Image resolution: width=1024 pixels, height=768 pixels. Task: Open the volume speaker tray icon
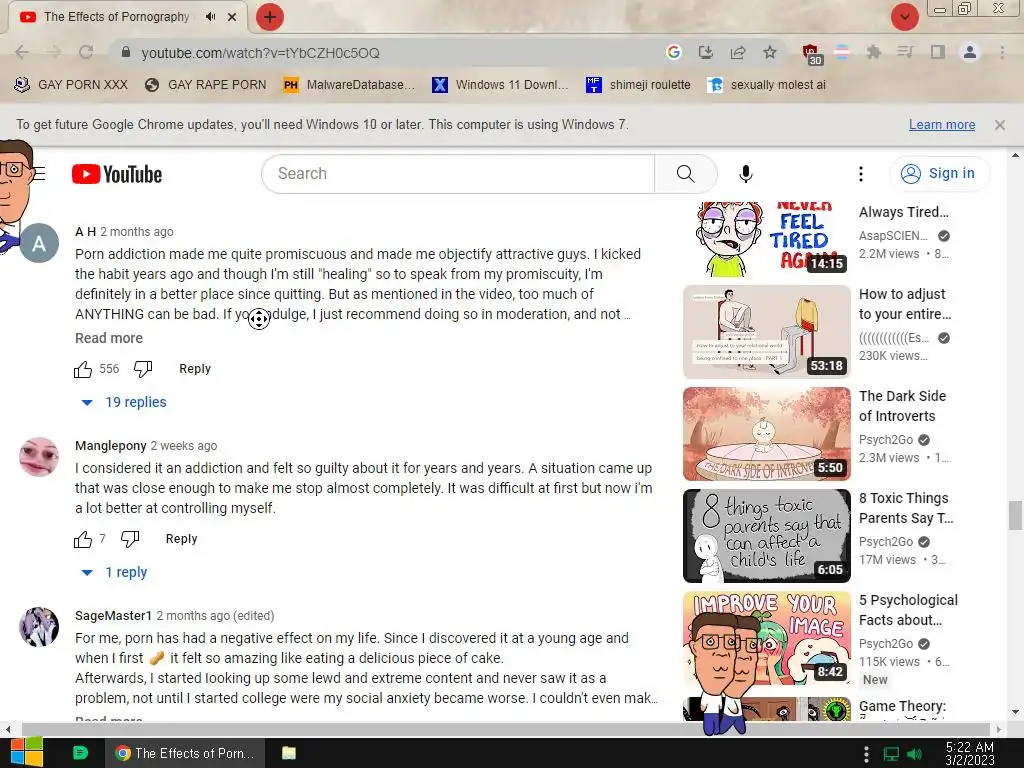pos(914,754)
